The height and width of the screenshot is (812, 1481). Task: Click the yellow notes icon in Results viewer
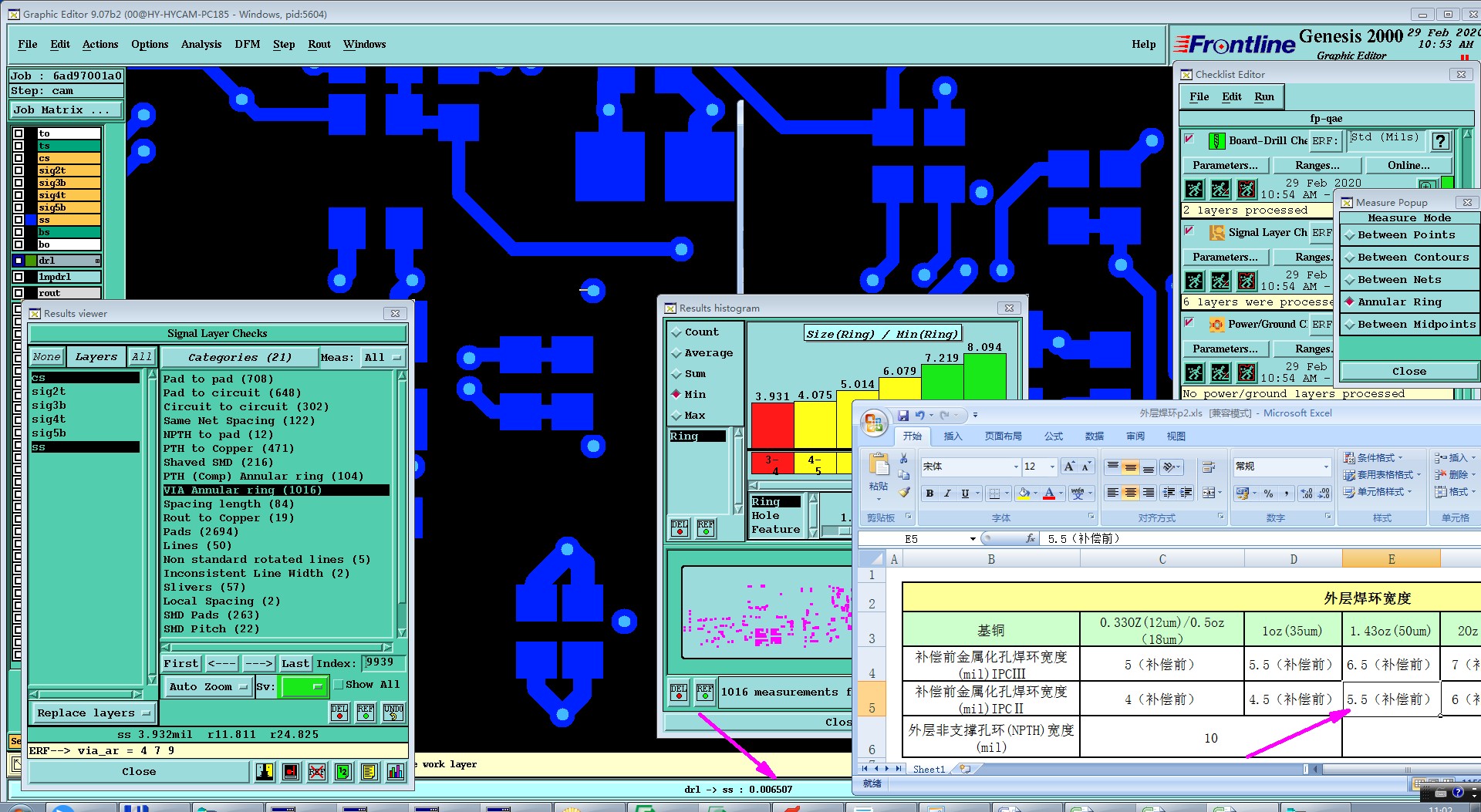(369, 772)
